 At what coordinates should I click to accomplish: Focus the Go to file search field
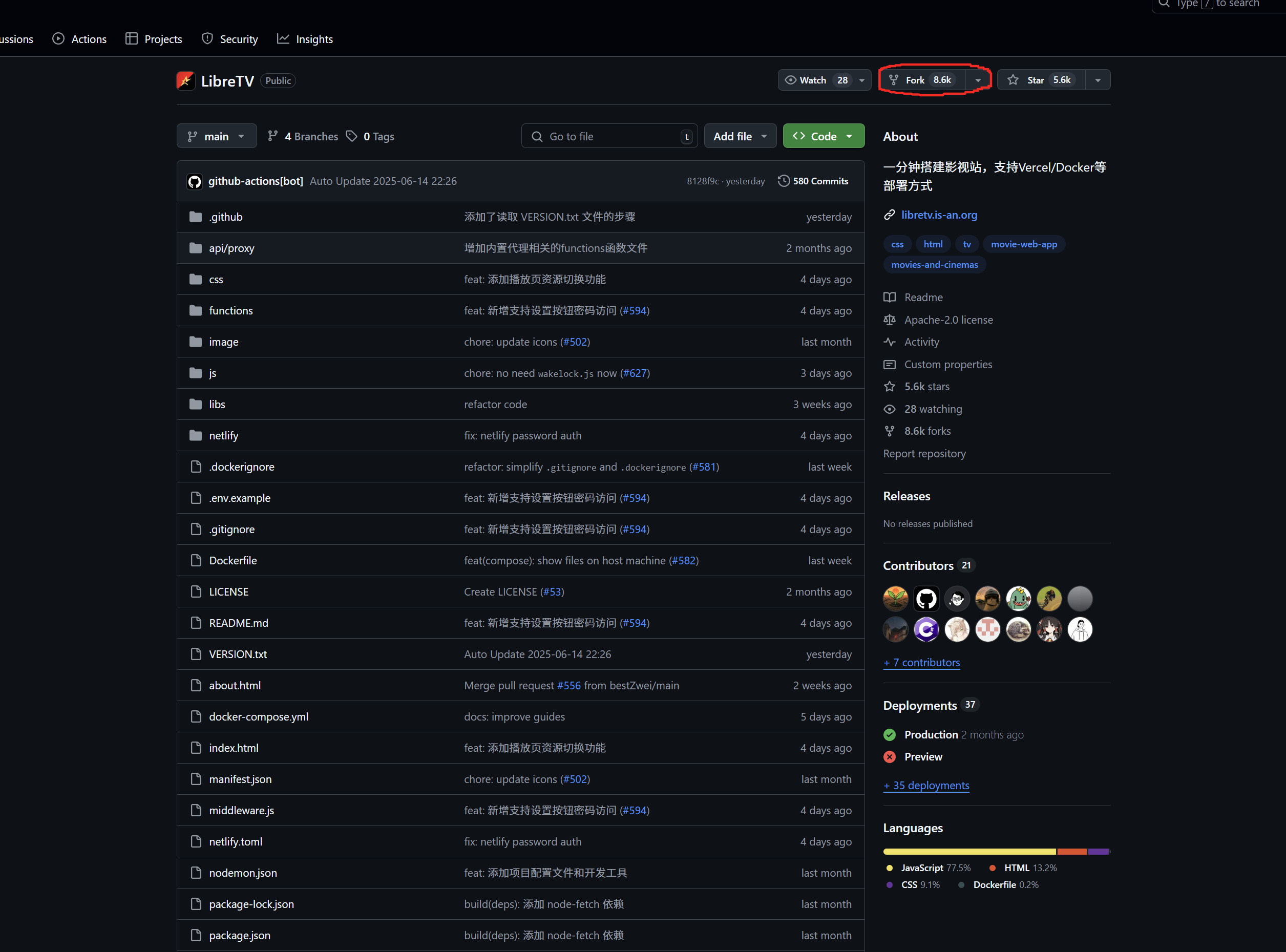609,137
